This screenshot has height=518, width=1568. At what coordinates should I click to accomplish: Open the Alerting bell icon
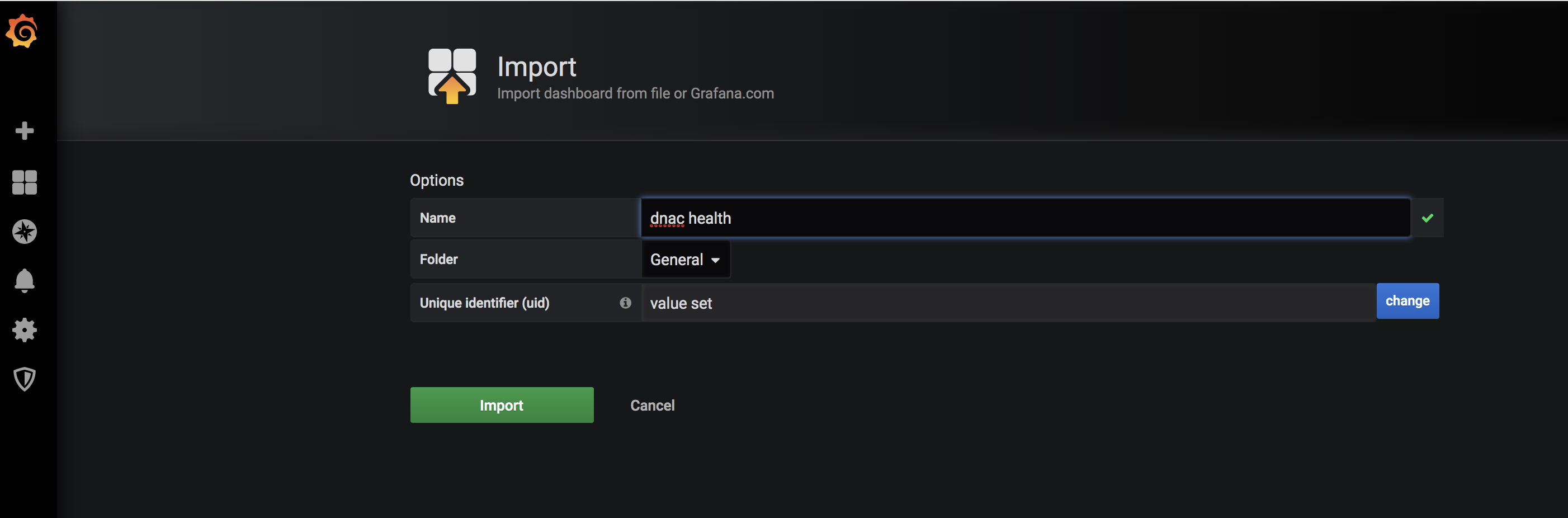25,281
